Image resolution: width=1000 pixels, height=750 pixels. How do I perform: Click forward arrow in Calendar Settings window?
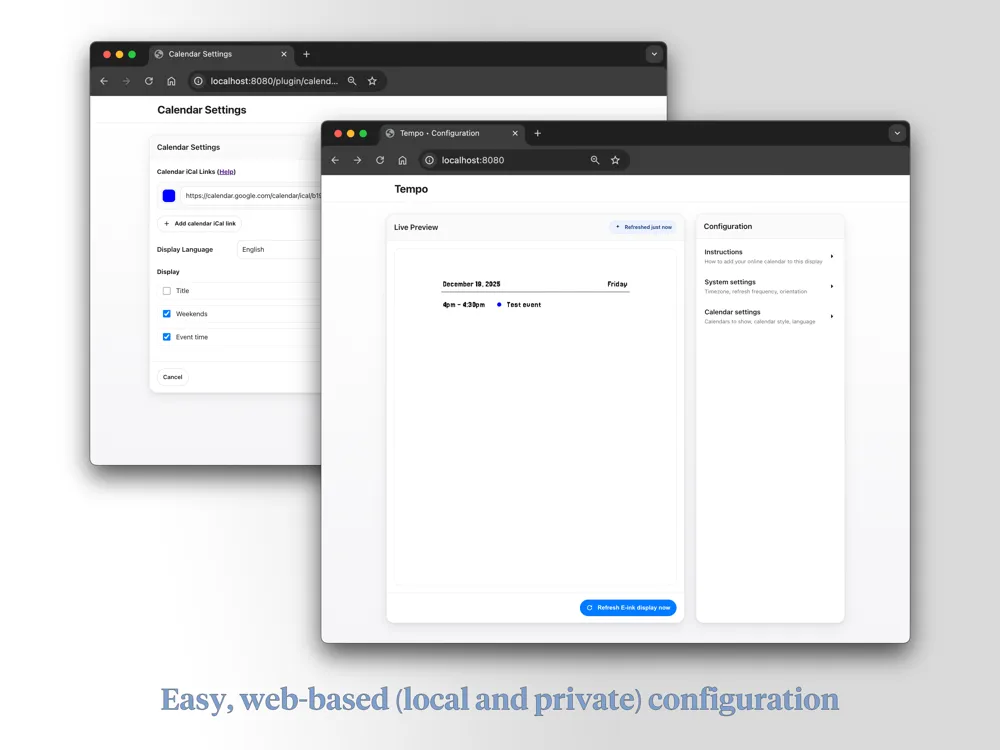coord(126,81)
